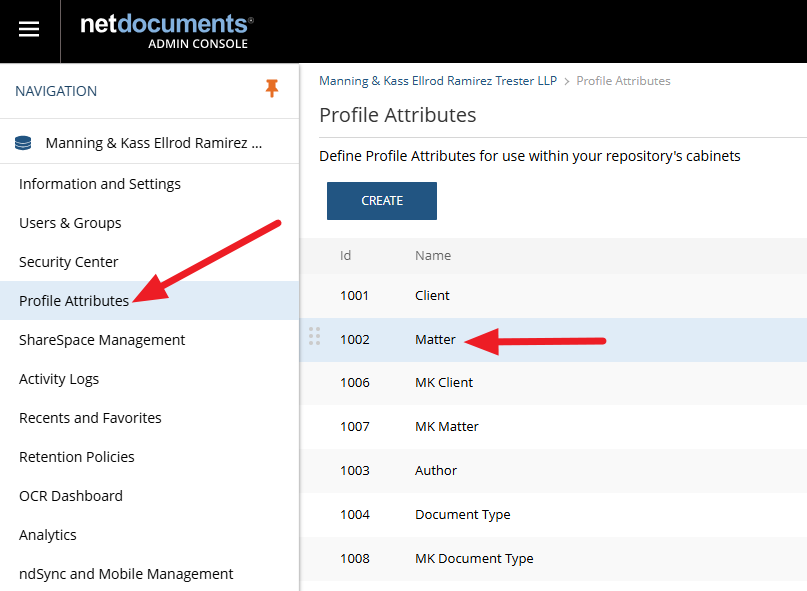Image resolution: width=807 pixels, height=591 pixels.
Task: Open Information and Settings
Action: (100, 184)
